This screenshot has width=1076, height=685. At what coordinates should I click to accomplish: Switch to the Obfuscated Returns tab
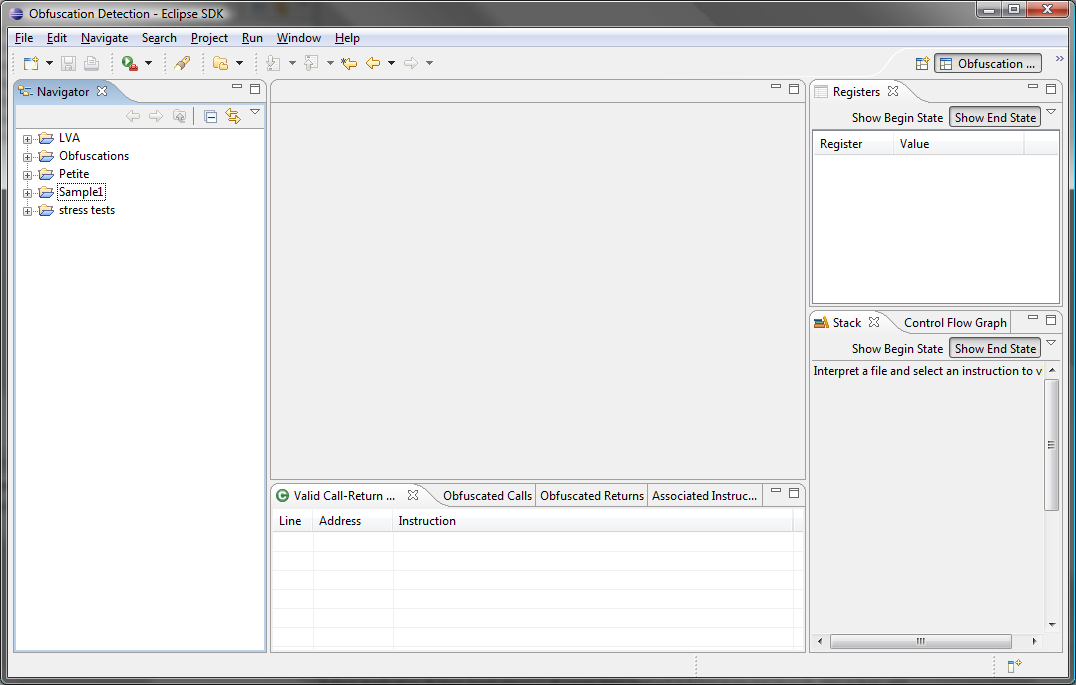pyautogui.click(x=592, y=496)
